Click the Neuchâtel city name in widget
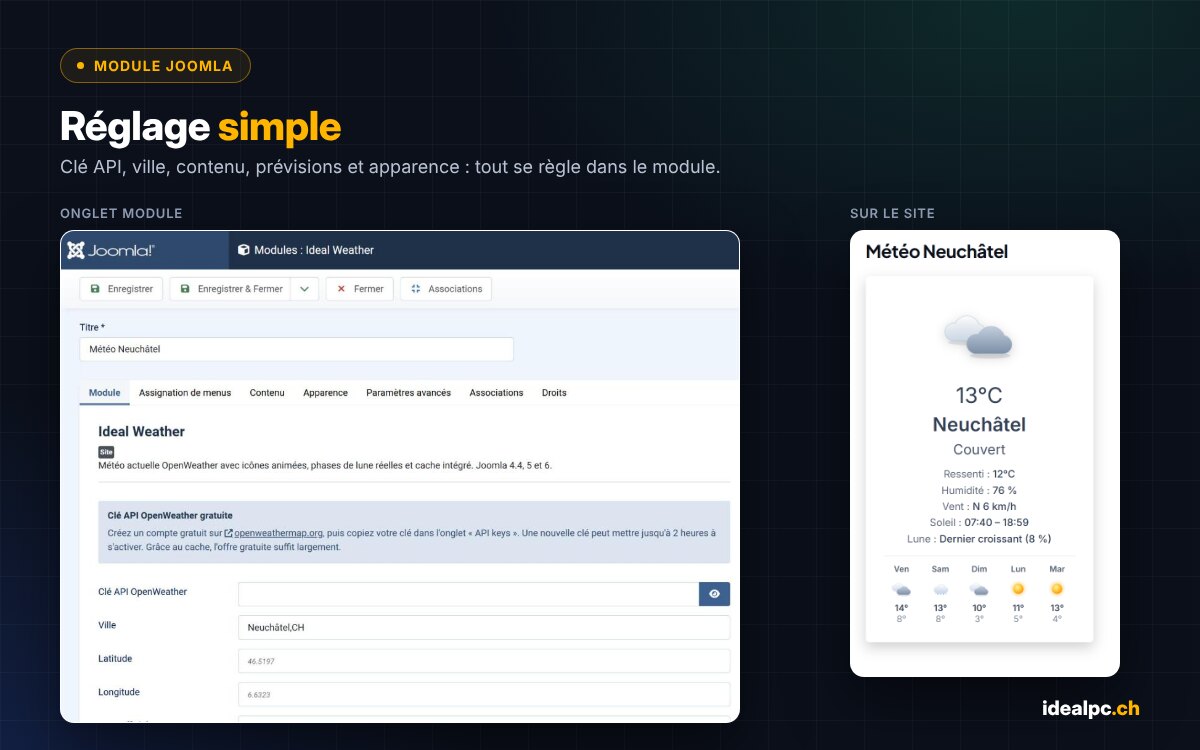Screen dimensions: 1200x750 click(x=979, y=425)
